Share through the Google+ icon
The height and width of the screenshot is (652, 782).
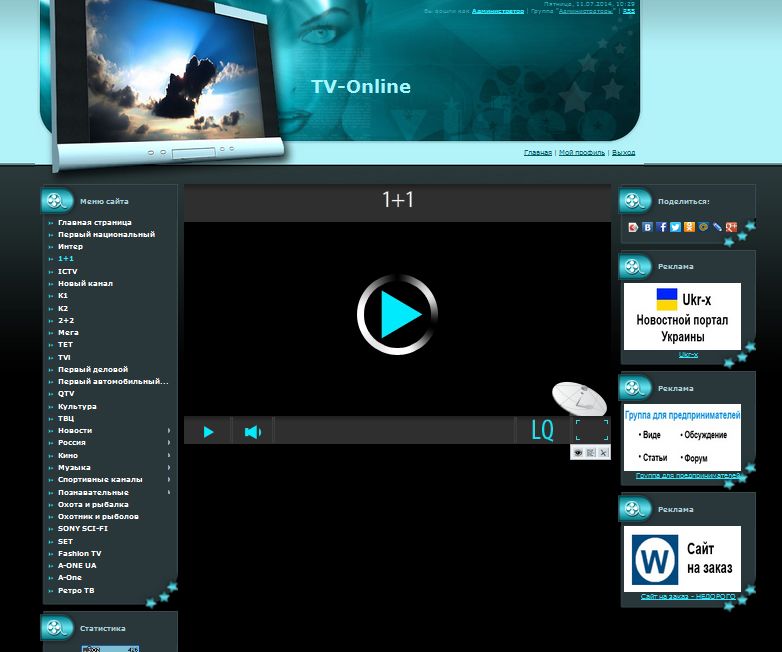(731, 227)
